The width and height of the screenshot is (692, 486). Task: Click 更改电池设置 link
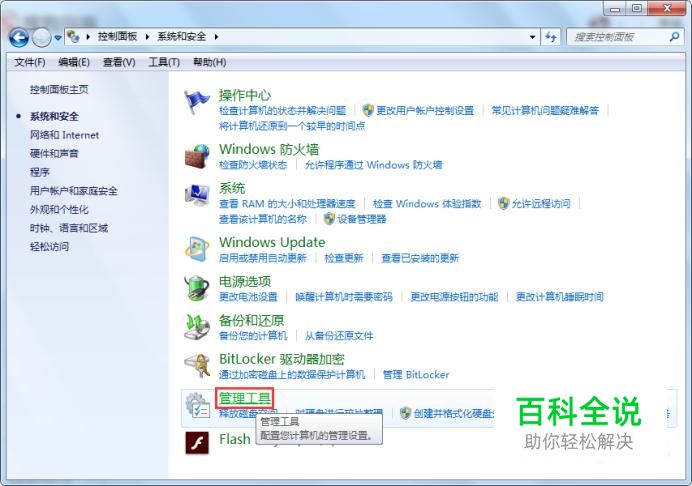click(248, 297)
